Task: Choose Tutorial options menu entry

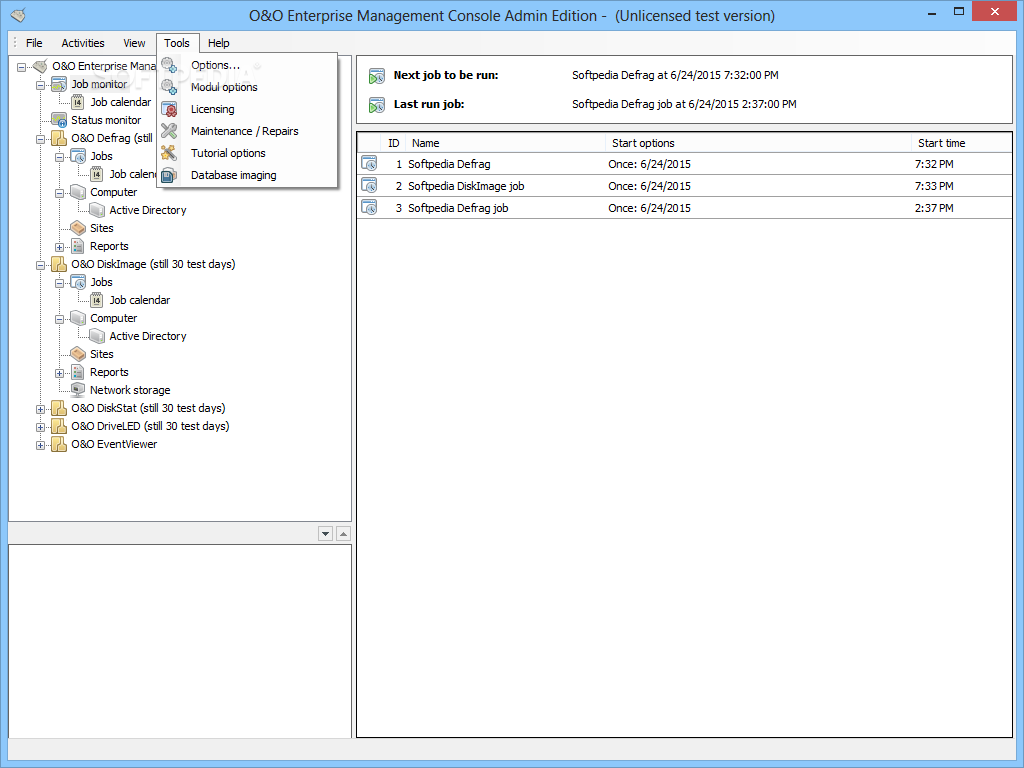Action: 229,153
